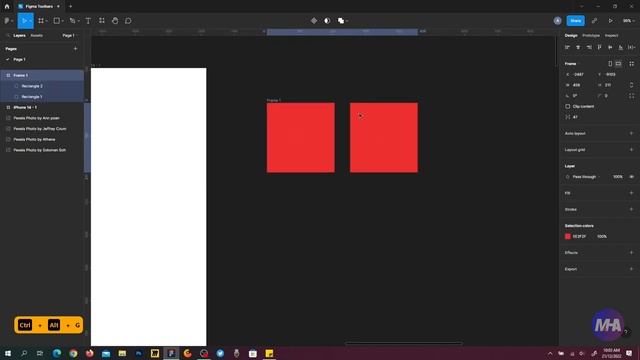Select the Comment tool

pyautogui.click(x=128, y=21)
